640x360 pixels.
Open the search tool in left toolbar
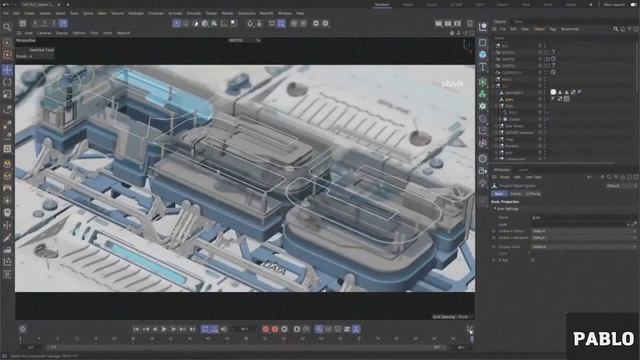point(7,27)
